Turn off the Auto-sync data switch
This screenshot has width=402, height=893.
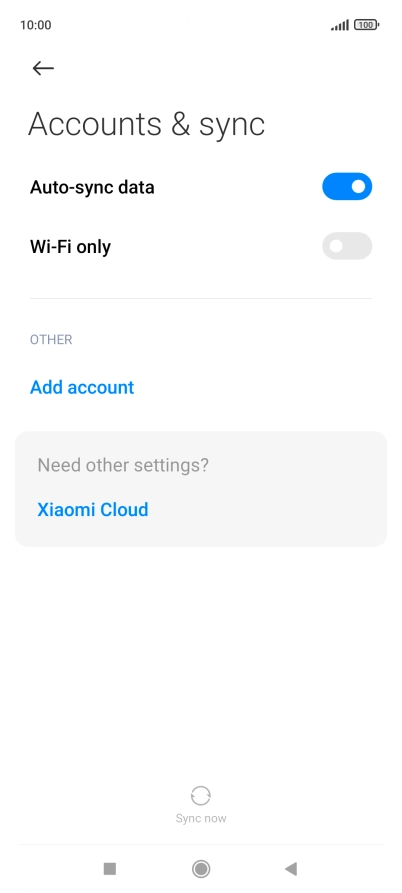pyautogui.click(x=347, y=187)
